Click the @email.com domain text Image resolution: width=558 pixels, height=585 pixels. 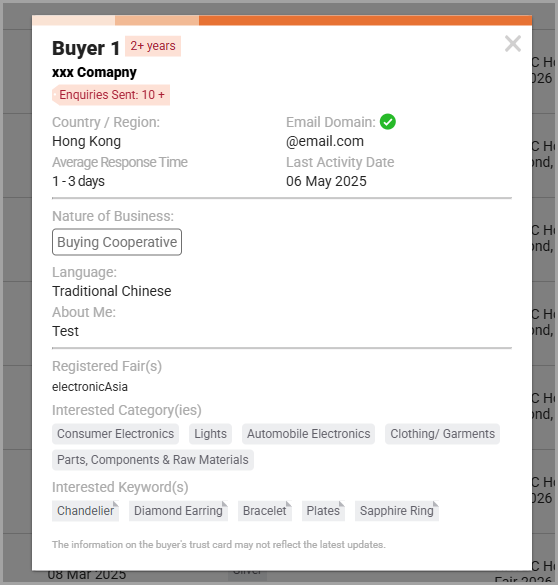(325, 141)
